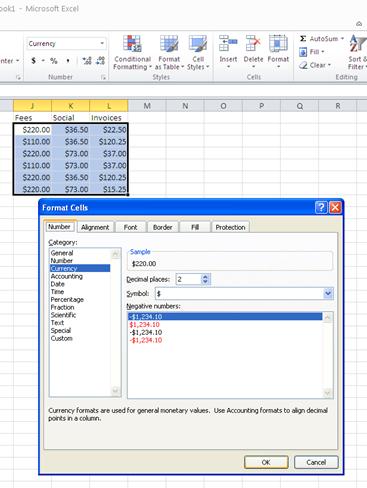Open the ribbon Format cells menu
This screenshot has width=367, height=488.
[278, 52]
